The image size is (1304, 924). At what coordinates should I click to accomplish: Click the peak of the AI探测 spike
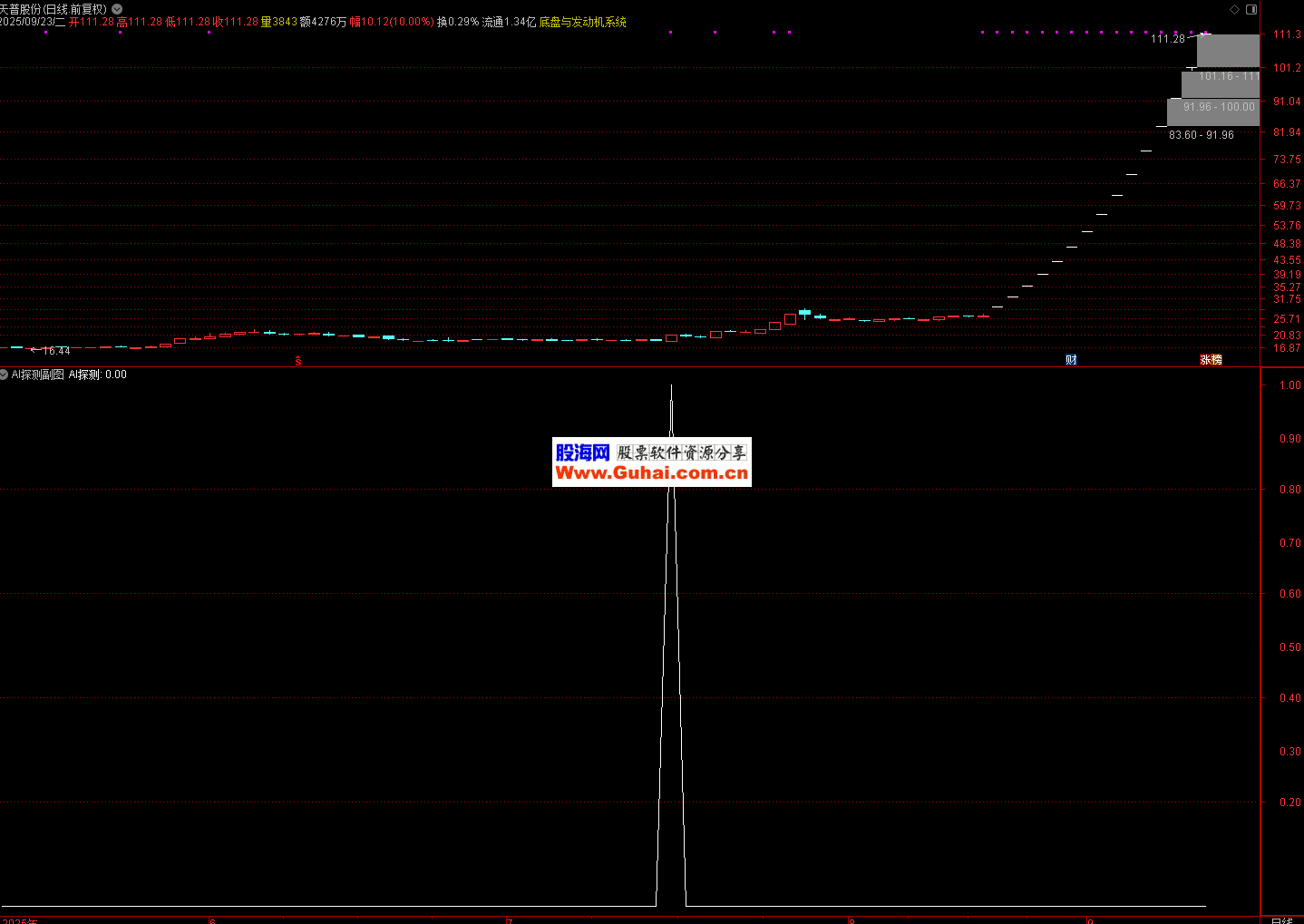(x=671, y=385)
